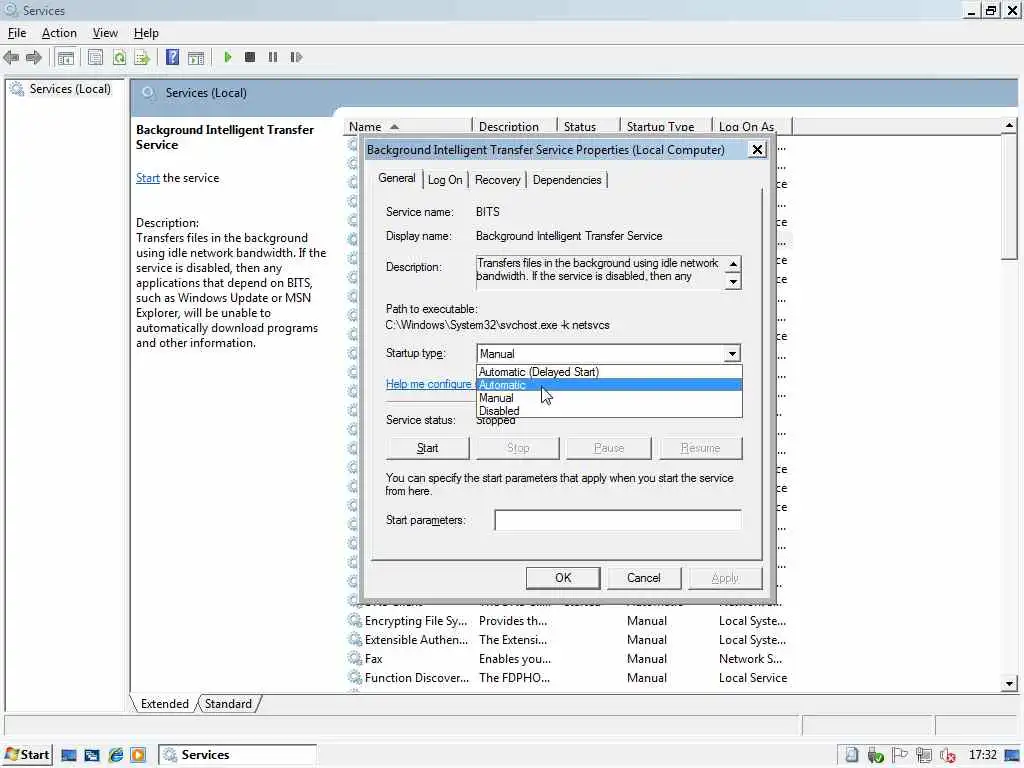Click the muted volume tray icon
The height and width of the screenshot is (768, 1024).
tap(948, 756)
